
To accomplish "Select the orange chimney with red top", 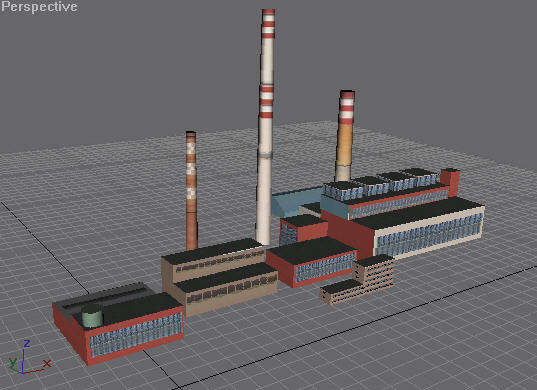I will [346, 136].
